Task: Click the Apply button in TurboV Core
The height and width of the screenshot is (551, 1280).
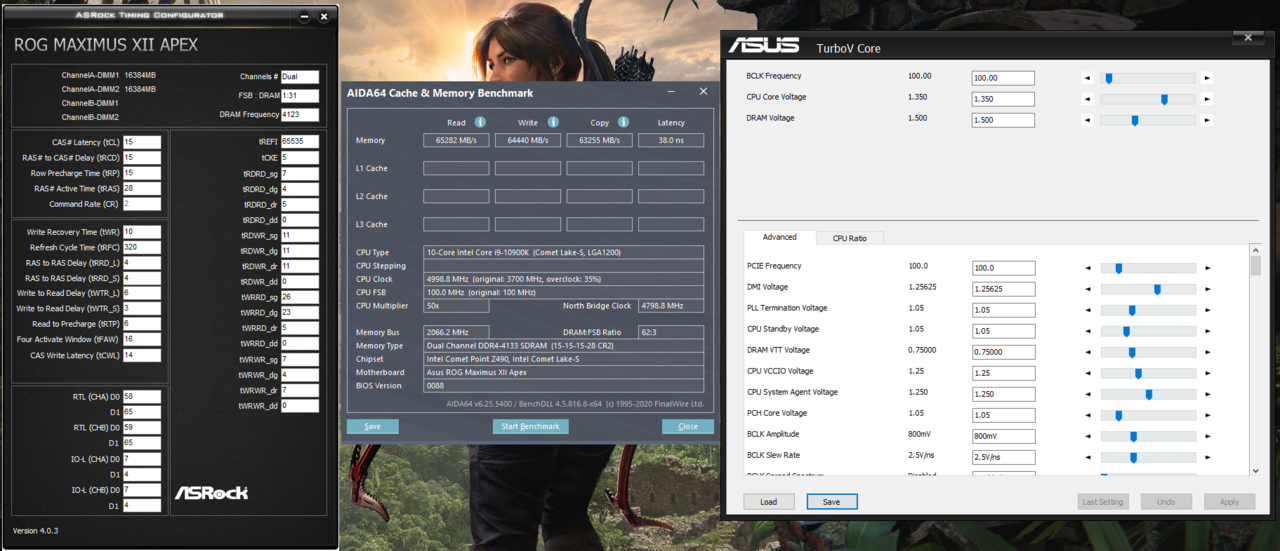Action: [x=1229, y=501]
